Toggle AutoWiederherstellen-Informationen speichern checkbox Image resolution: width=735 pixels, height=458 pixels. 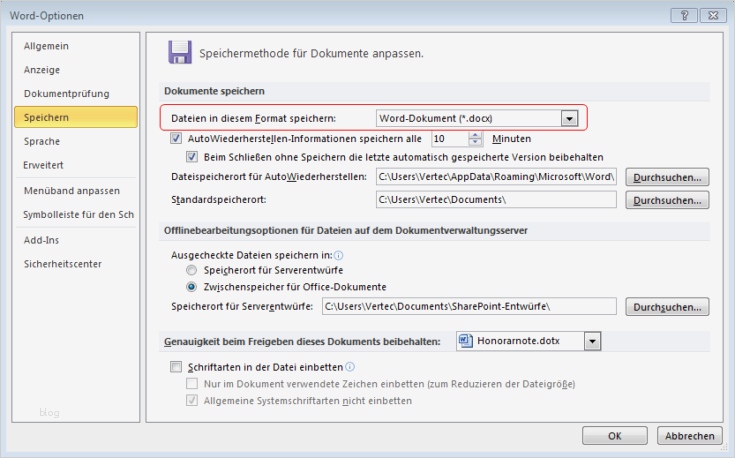pos(178,139)
